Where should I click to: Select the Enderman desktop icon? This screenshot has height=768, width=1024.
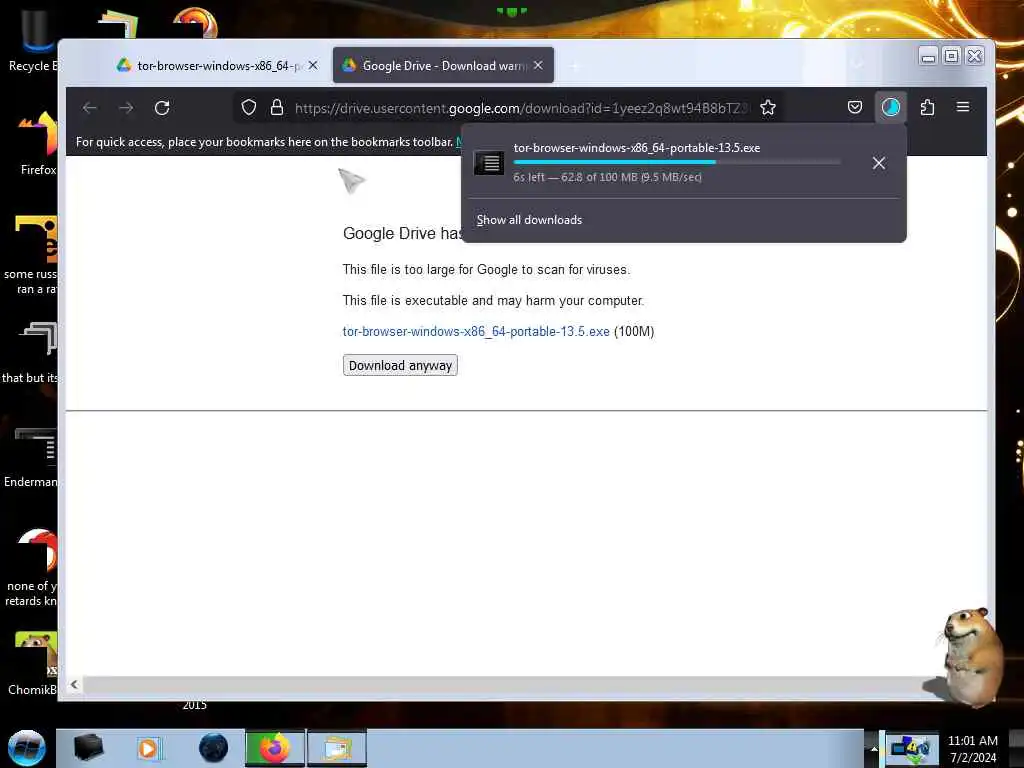tap(31, 457)
